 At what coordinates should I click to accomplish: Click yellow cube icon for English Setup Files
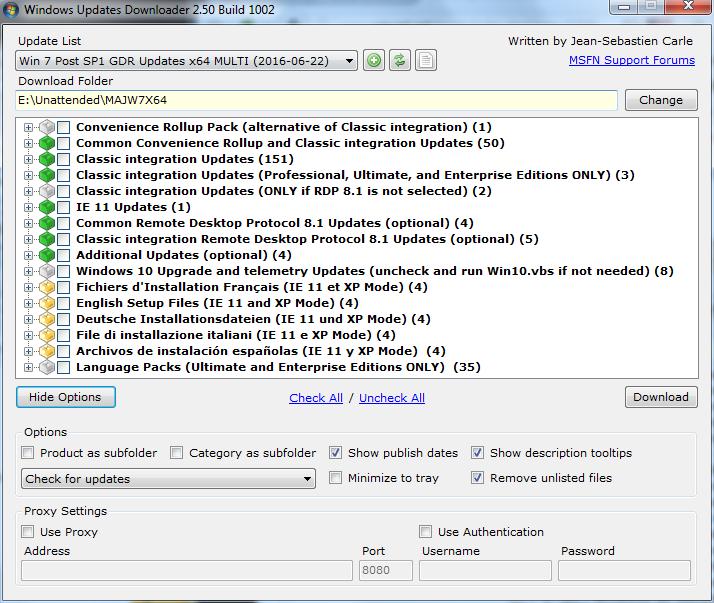(47, 303)
